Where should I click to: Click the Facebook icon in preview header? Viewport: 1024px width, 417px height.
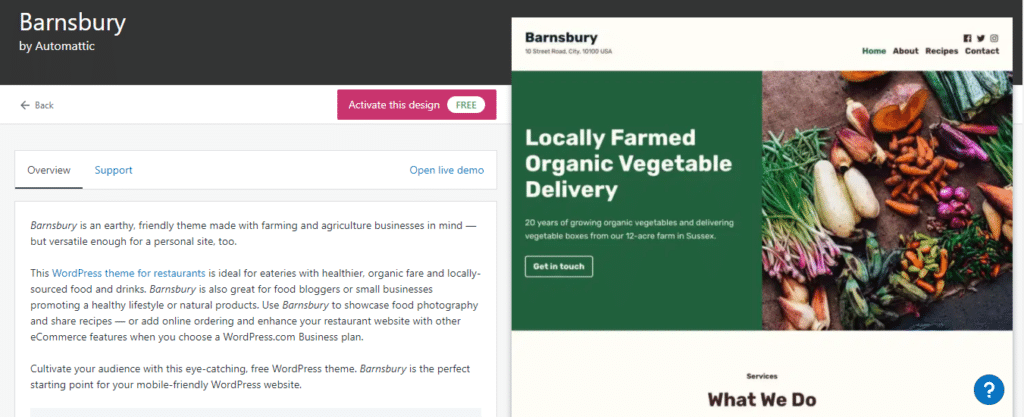pyautogui.click(x=968, y=38)
